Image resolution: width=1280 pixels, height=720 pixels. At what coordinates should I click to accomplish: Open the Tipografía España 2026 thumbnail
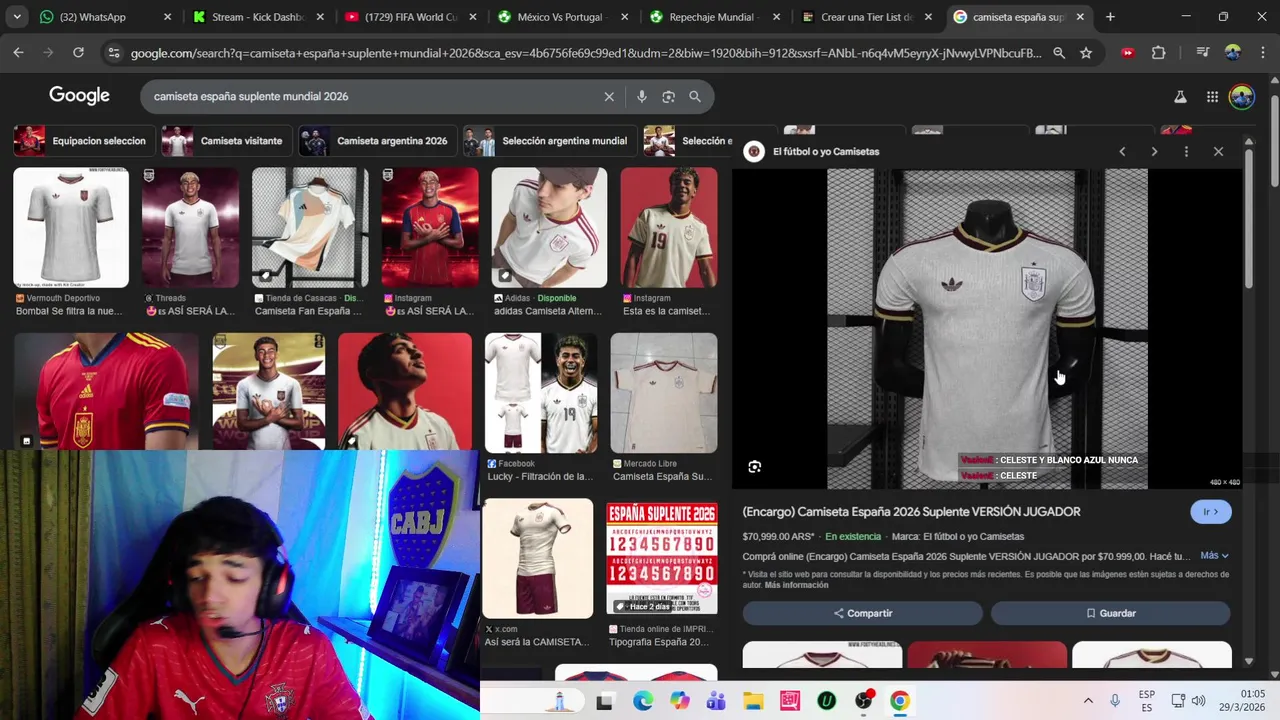[662, 558]
